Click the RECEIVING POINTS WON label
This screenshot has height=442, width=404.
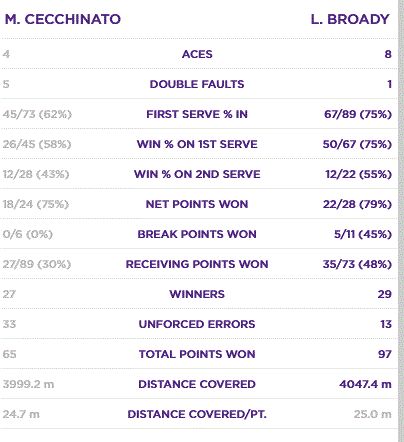coord(197,264)
